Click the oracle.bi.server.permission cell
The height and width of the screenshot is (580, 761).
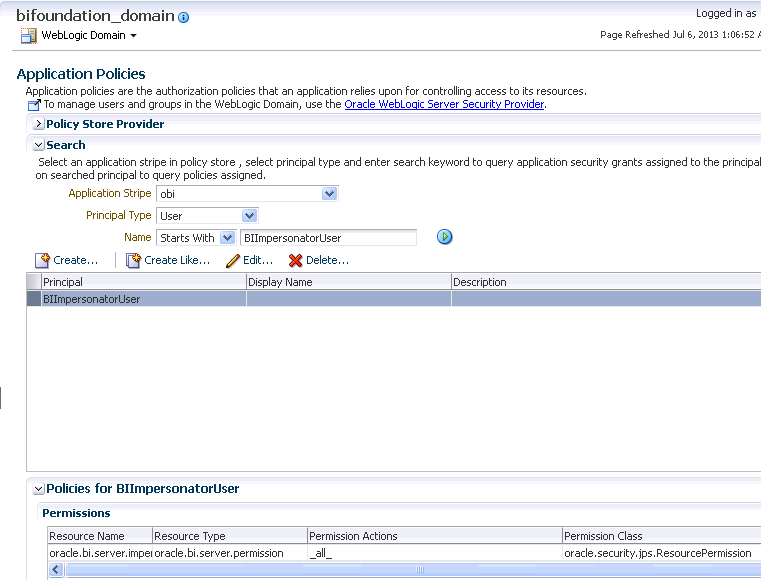click(230, 553)
